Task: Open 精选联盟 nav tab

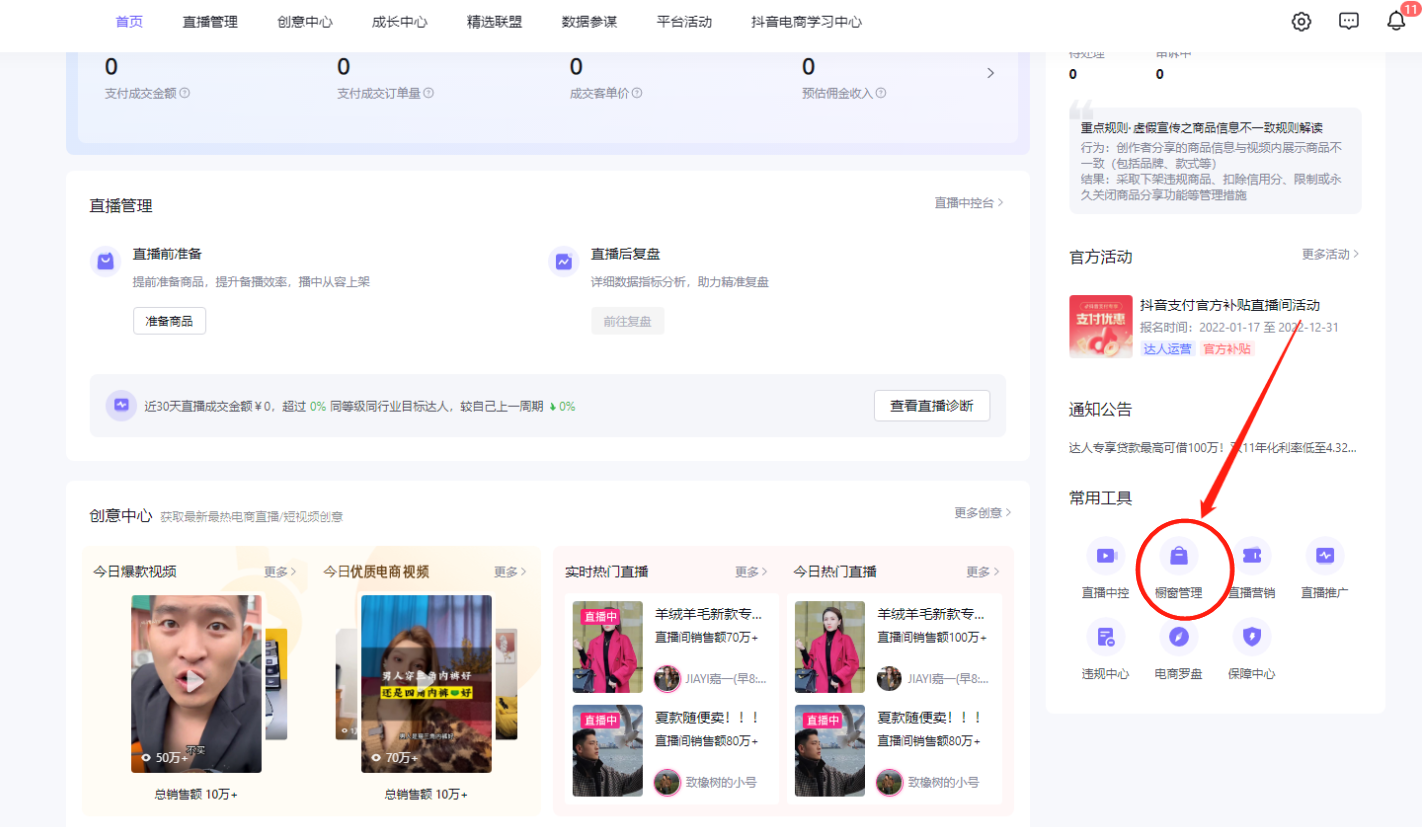Action: point(494,22)
